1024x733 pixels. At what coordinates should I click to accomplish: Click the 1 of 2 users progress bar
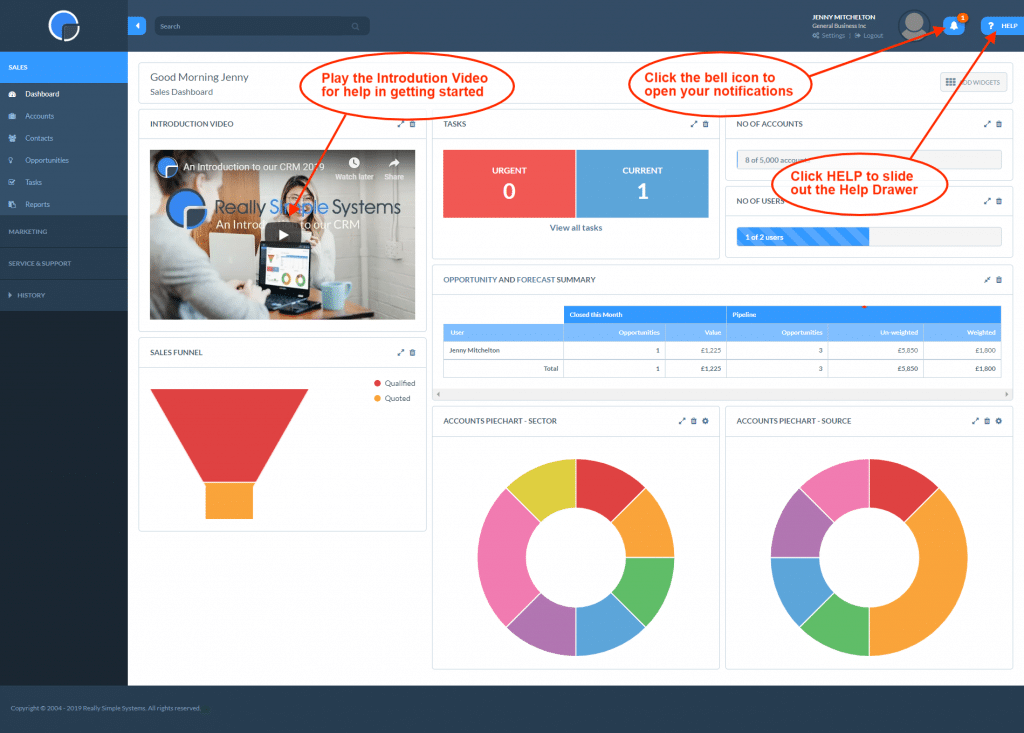click(802, 236)
